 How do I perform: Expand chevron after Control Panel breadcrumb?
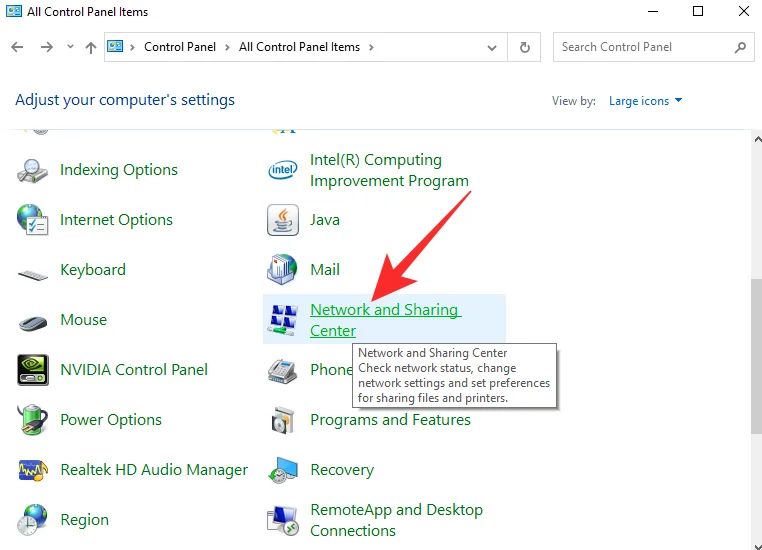pyautogui.click(x=227, y=47)
